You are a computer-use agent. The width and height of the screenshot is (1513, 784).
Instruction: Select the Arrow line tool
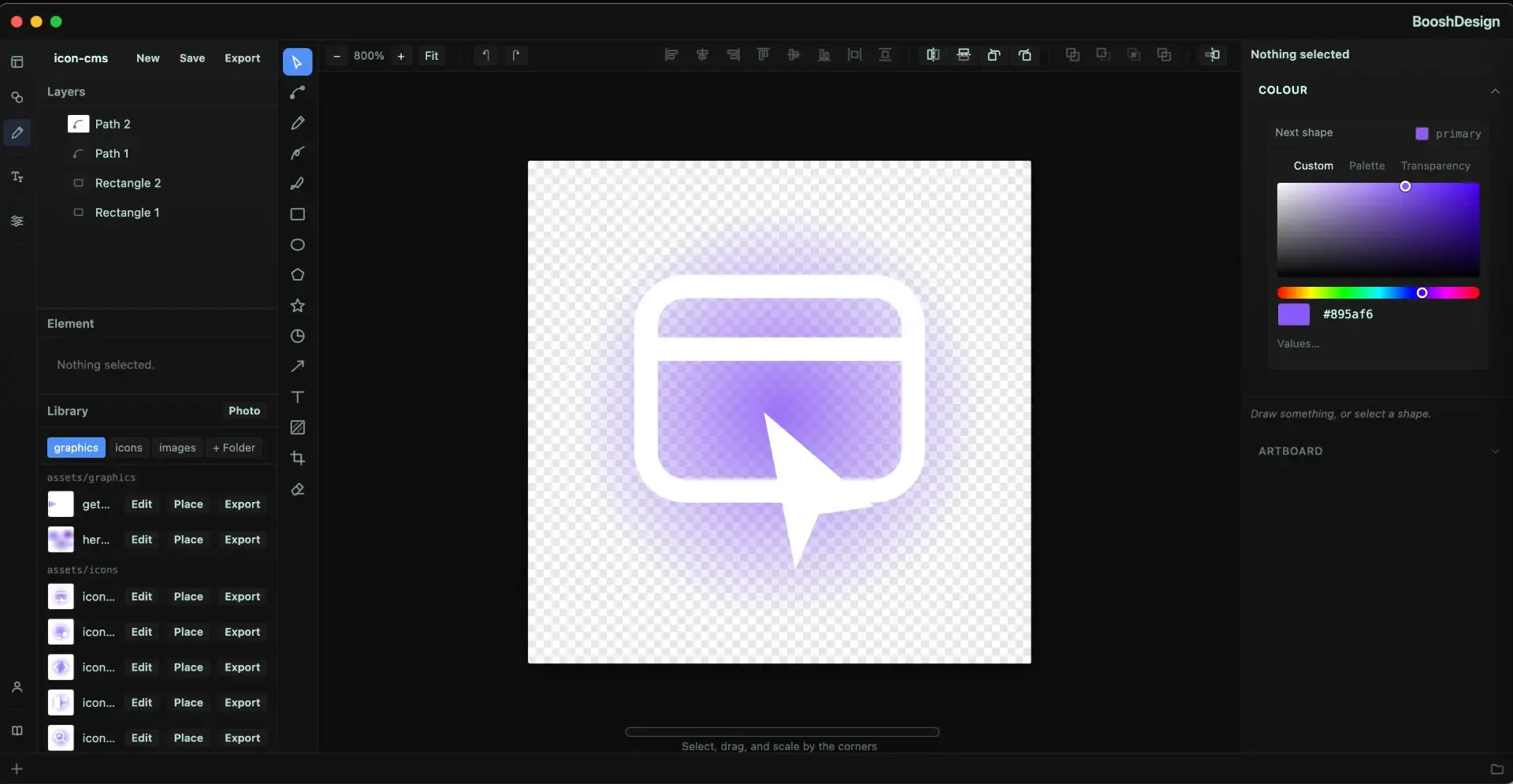click(297, 366)
